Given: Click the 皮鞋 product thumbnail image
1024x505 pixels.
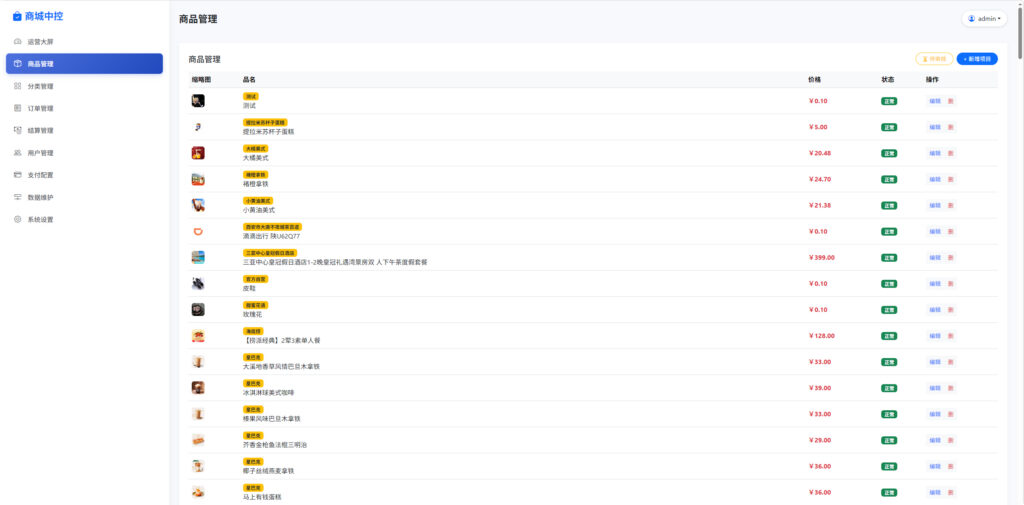Looking at the screenshot, I should click(x=198, y=283).
